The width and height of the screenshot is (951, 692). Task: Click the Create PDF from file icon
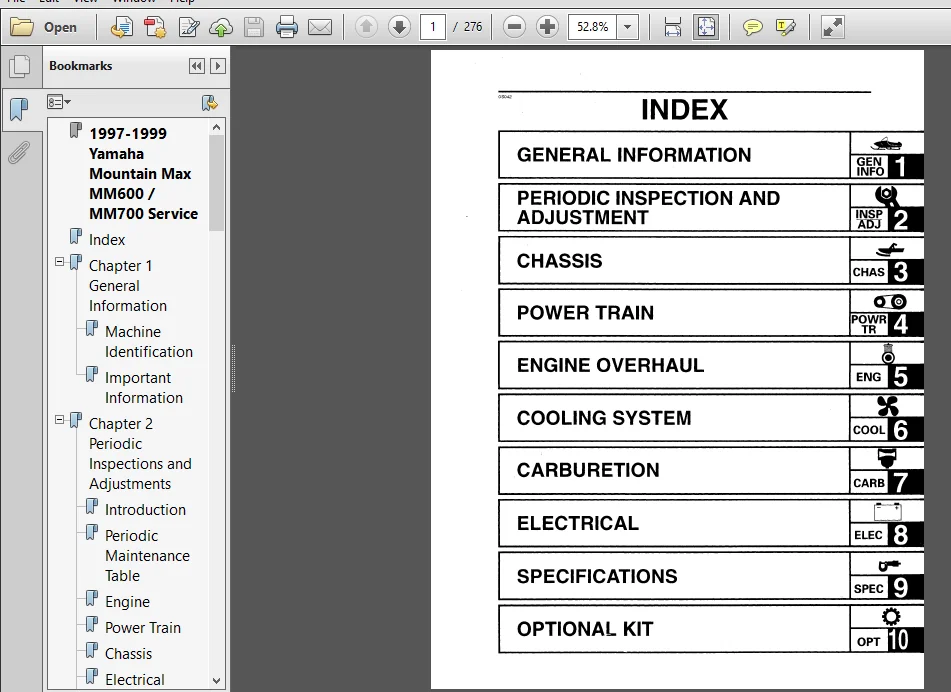pos(122,27)
